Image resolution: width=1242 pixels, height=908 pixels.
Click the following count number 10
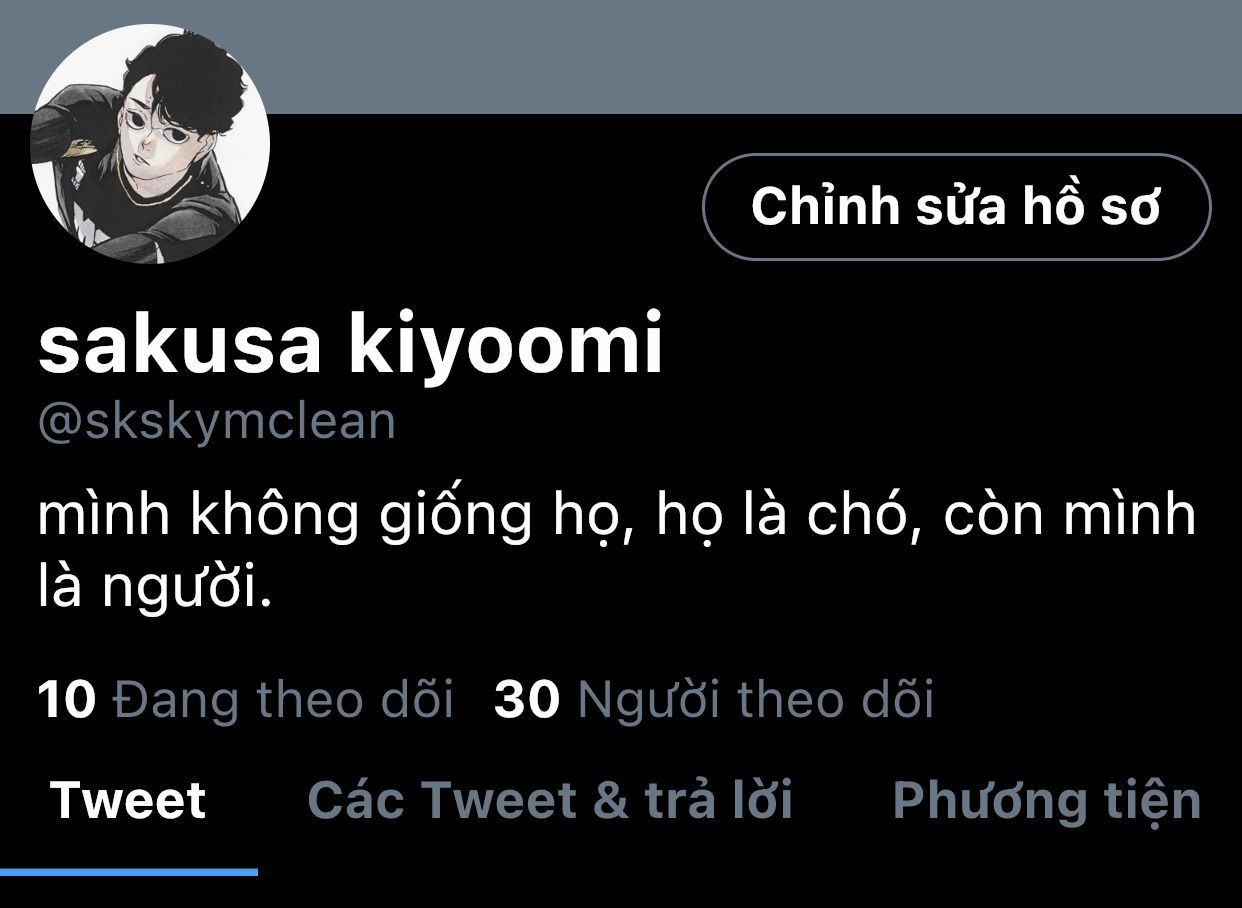(x=67, y=700)
